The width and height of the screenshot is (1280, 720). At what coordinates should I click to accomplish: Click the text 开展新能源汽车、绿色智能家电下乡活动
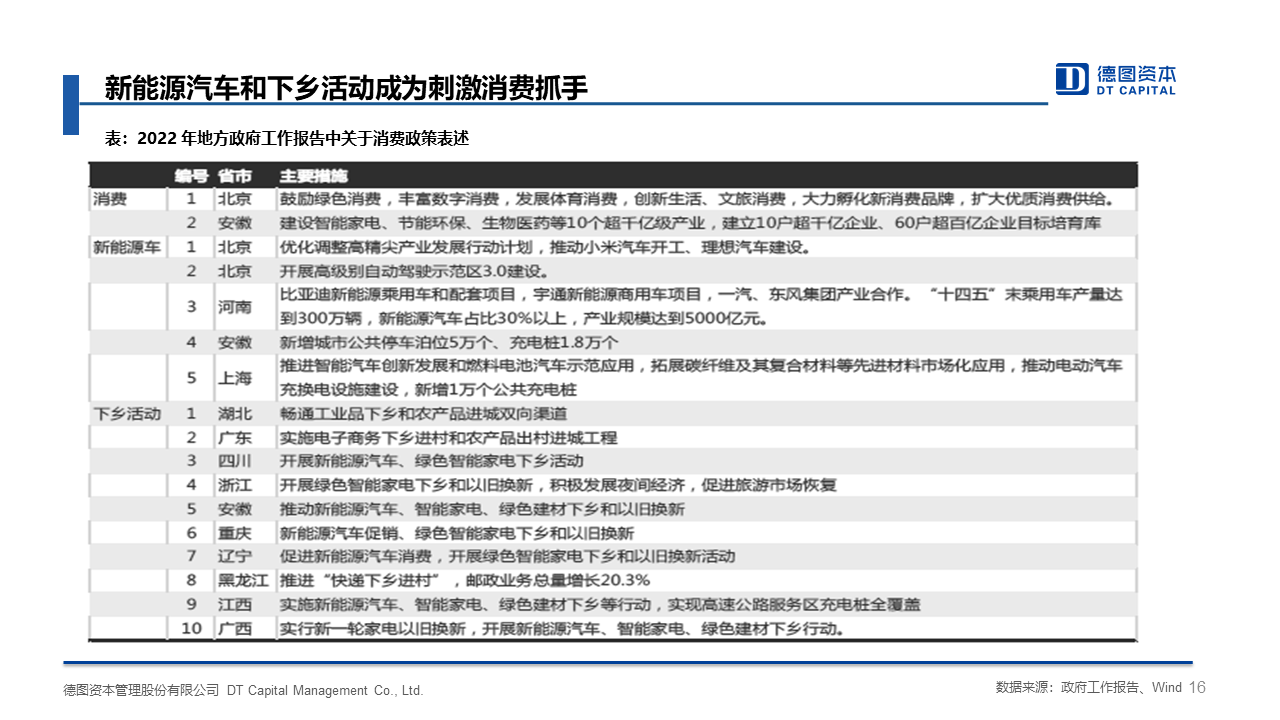tap(431, 461)
